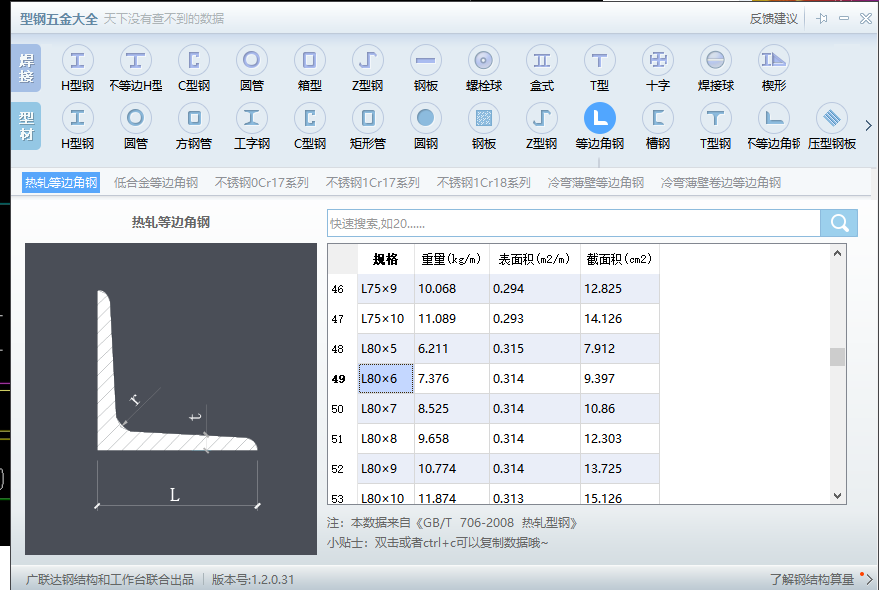Switch to 焊接 category side tab
The image size is (879, 590).
tap(26, 68)
